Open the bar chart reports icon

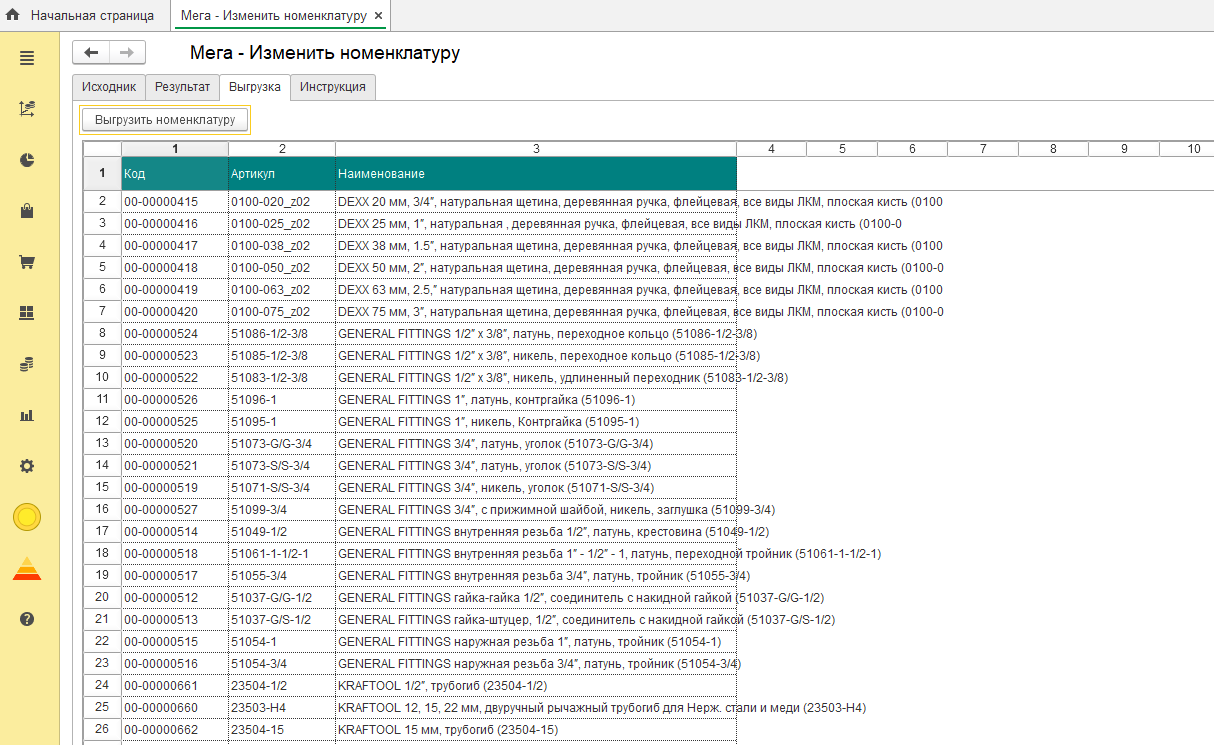[27, 415]
